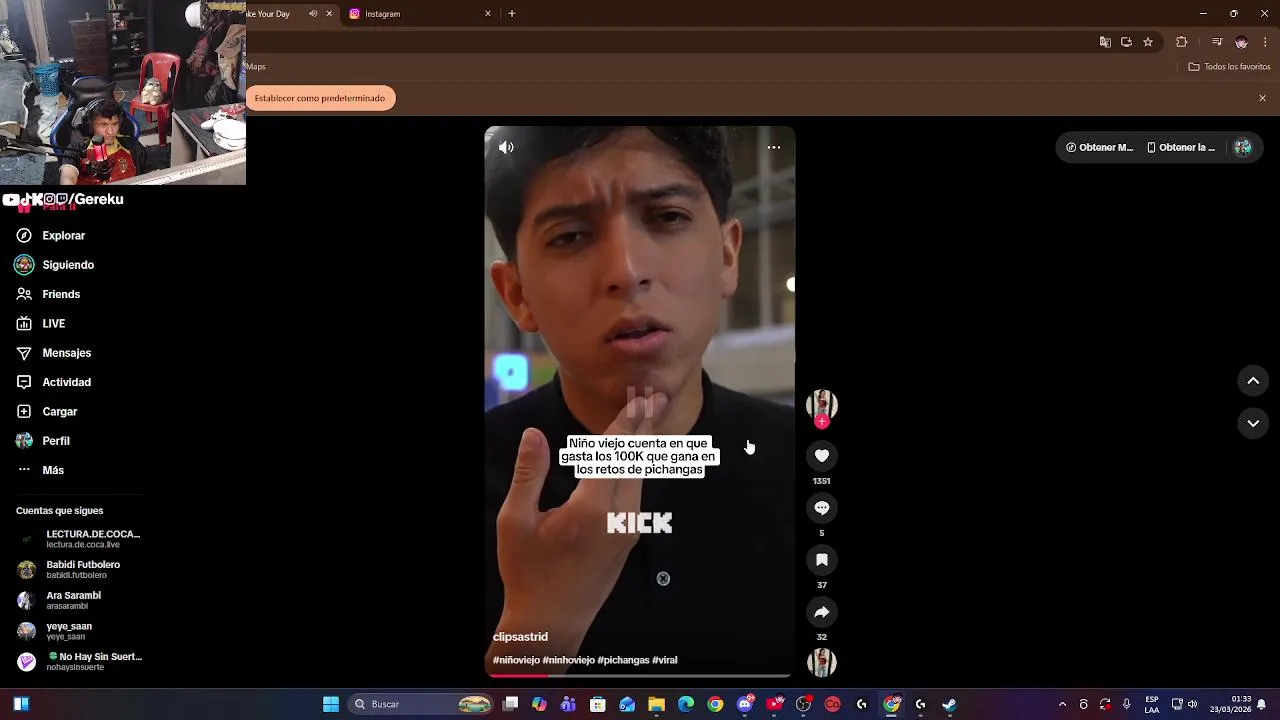Open Microsoft Store from the taskbar
This screenshot has height=720, width=1280.
(x=598, y=704)
